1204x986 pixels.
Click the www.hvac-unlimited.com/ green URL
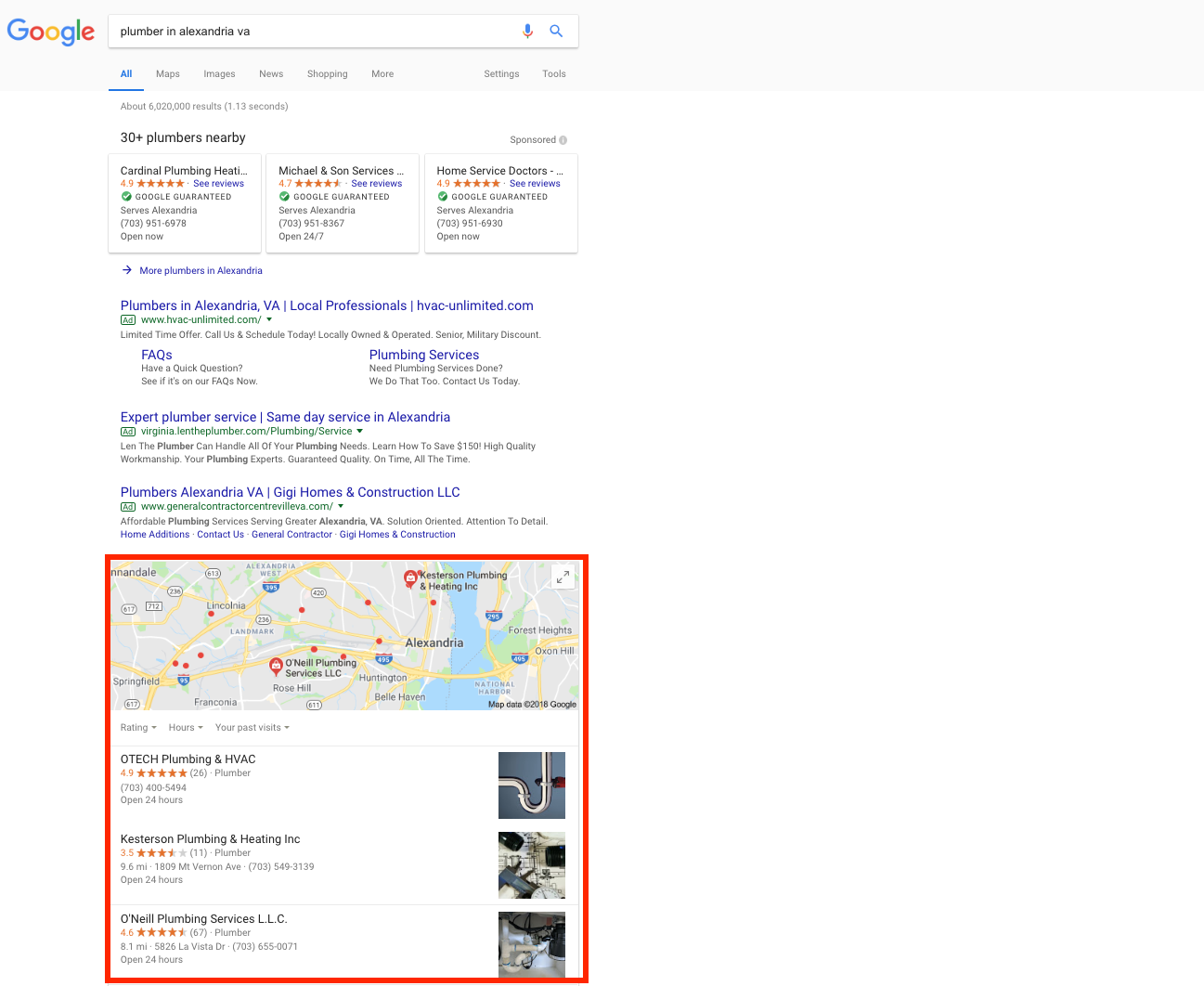coord(201,319)
